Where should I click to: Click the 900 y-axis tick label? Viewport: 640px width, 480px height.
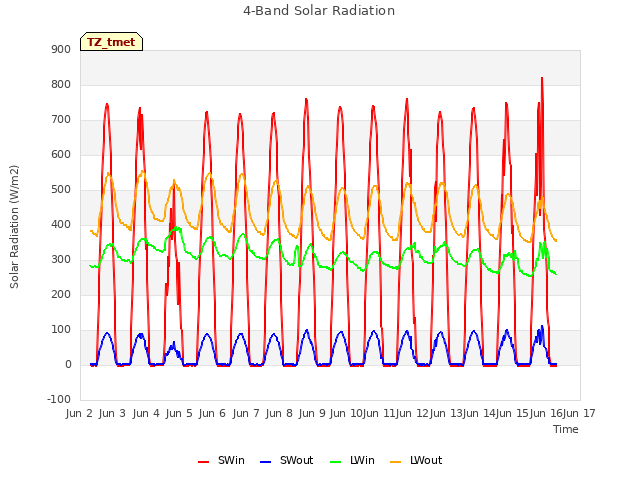(x=61, y=49)
